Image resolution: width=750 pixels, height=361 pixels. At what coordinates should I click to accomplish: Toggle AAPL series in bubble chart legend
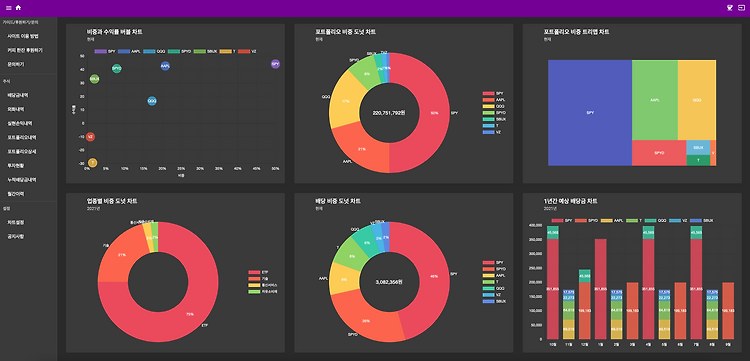point(130,51)
